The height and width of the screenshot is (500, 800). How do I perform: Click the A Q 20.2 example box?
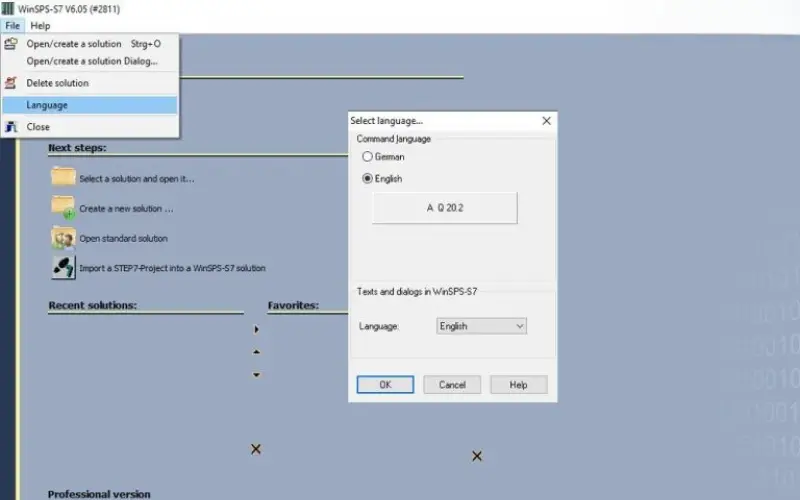pos(444,208)
